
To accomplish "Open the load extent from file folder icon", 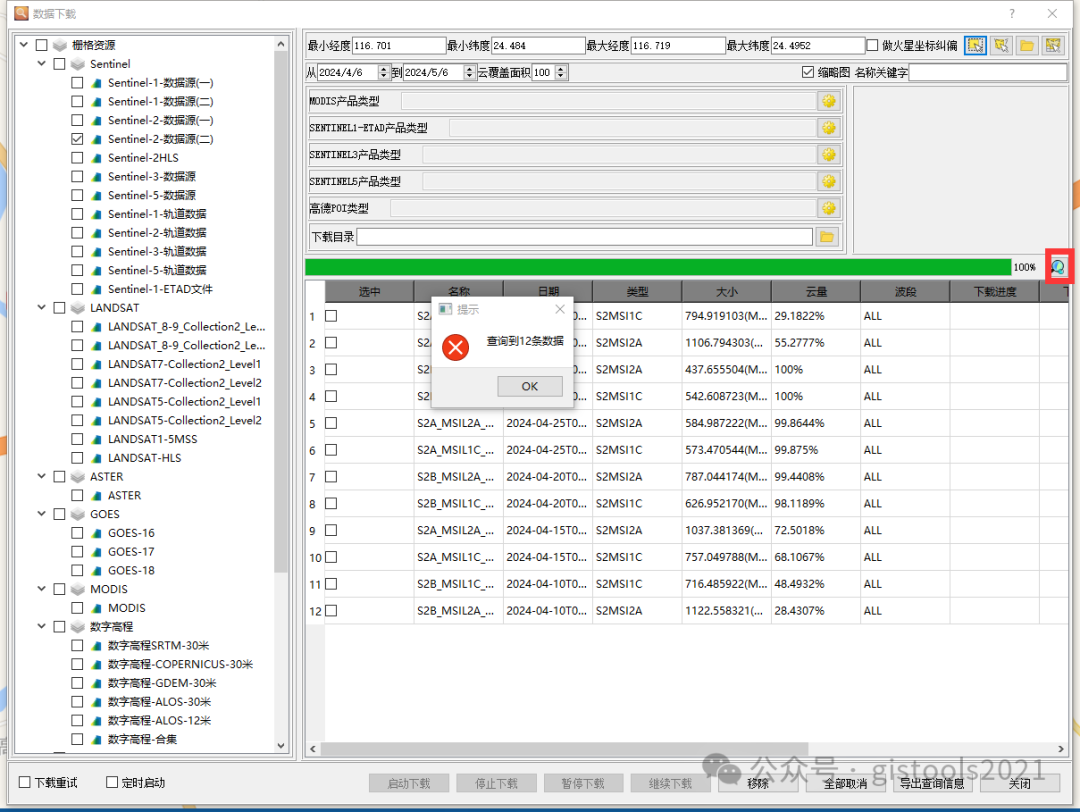I will tap(1027, 45).
